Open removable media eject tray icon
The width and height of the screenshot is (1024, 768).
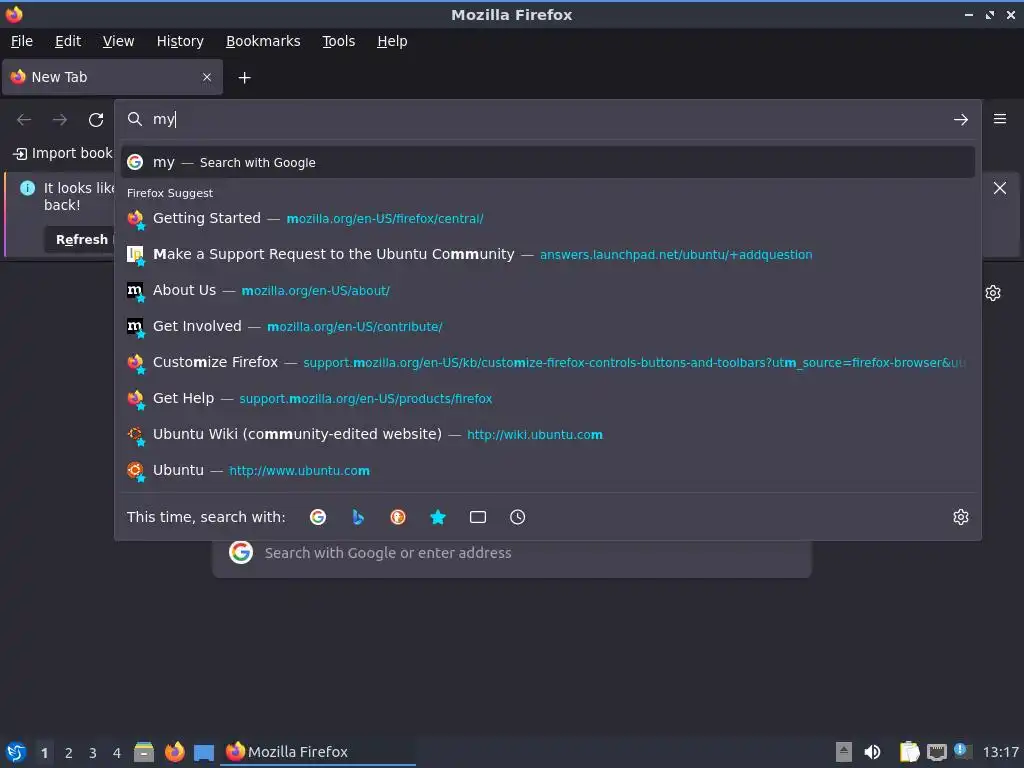(844, 752)
